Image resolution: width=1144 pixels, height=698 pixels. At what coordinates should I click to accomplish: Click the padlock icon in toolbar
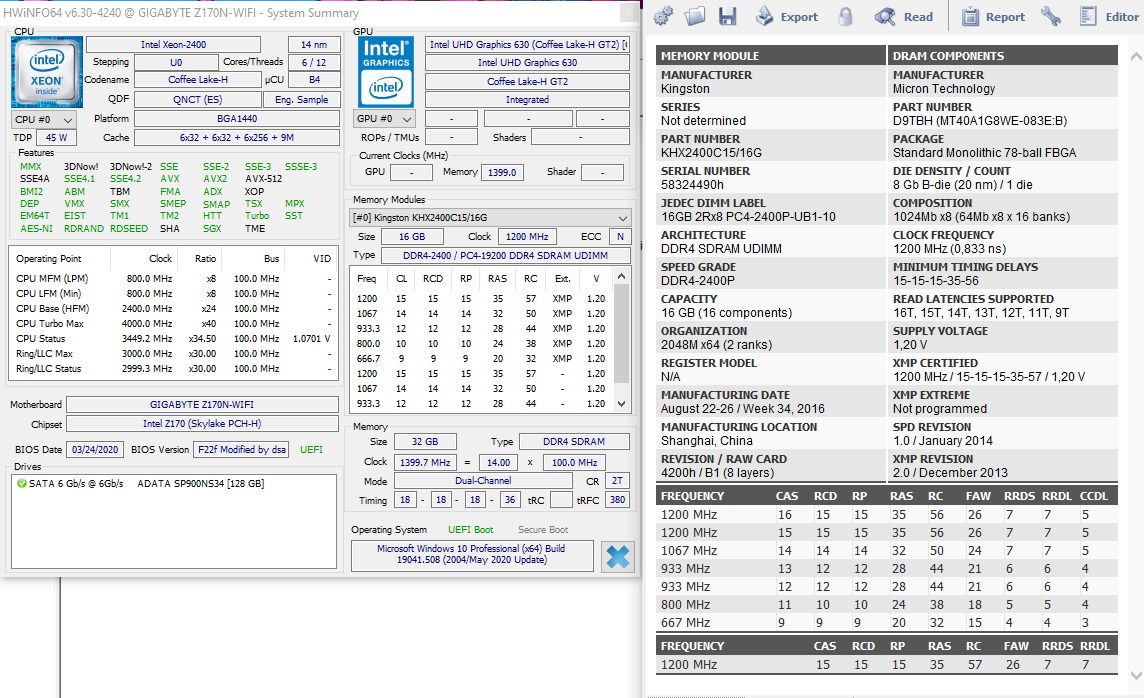(x=845, y=16)
